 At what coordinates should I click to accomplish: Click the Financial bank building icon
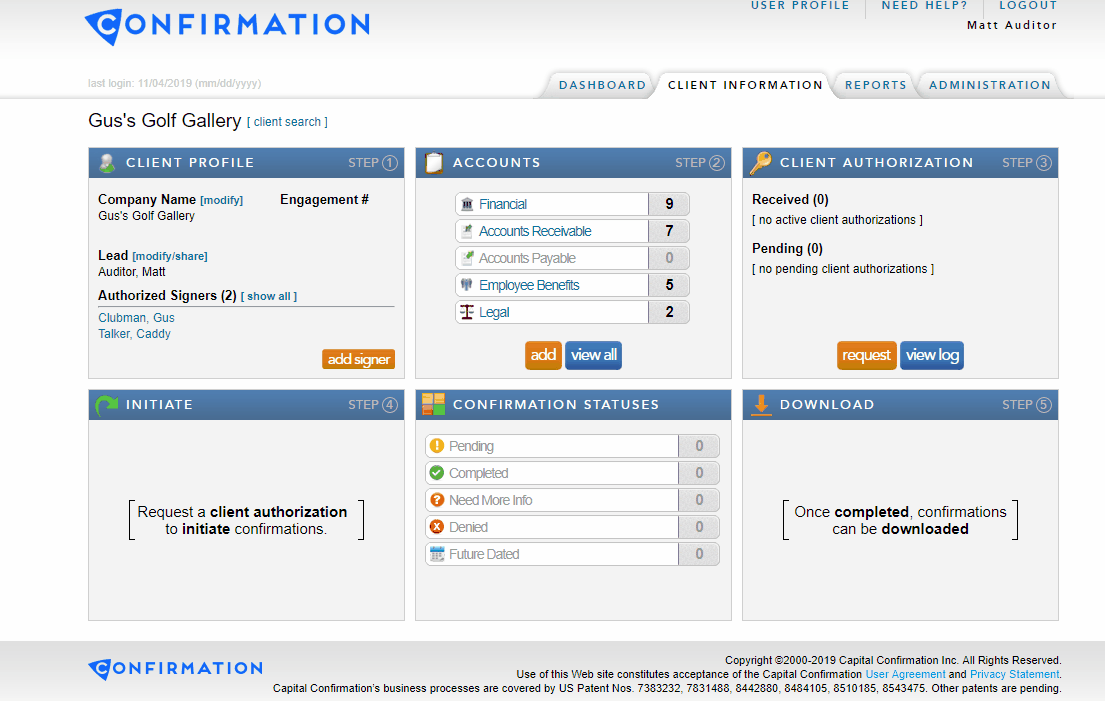coord(466,204)
